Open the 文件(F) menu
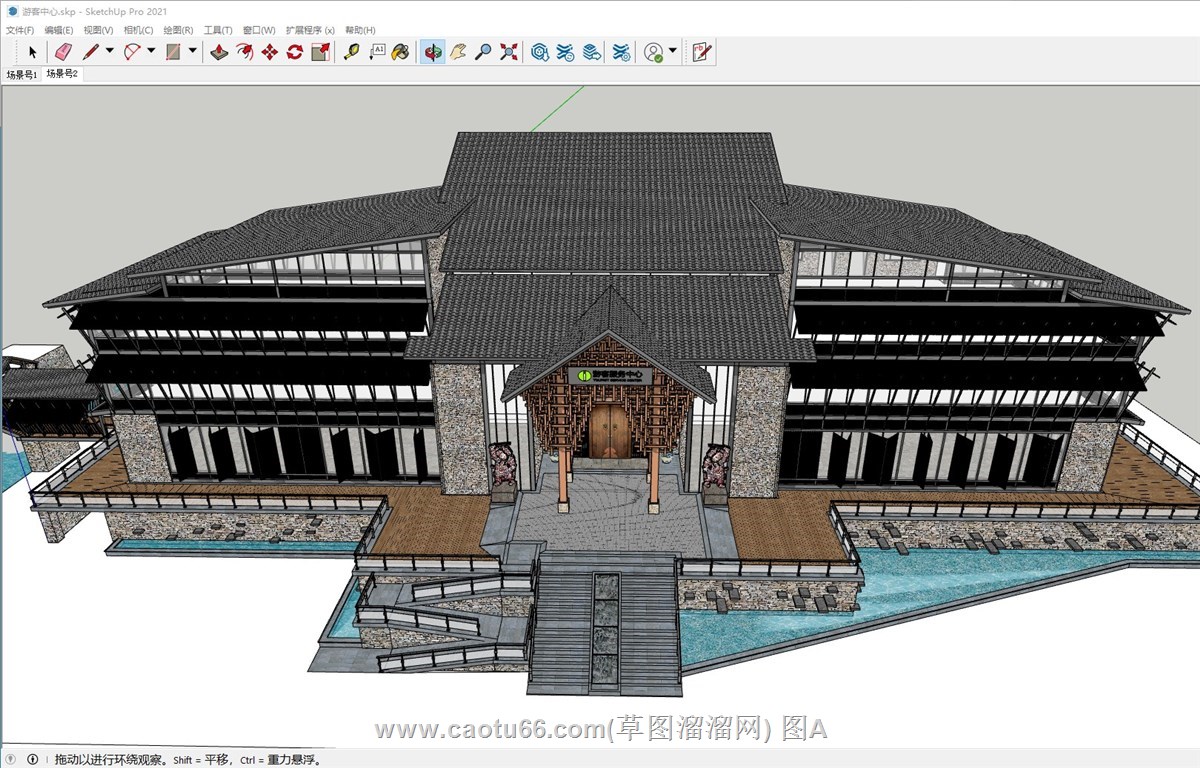This screenshot has height=768, width=1200. (20, 31)
